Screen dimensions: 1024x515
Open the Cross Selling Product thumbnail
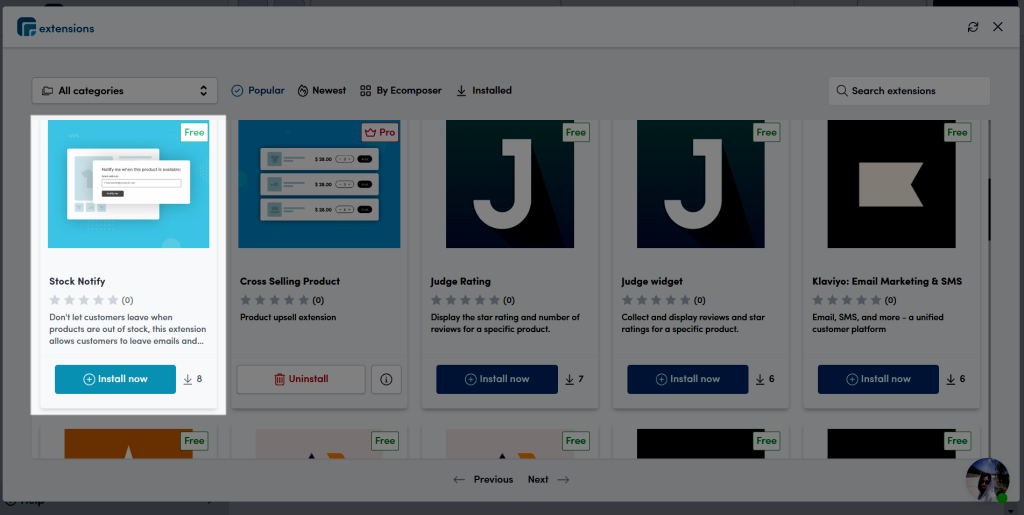[319, 184]
